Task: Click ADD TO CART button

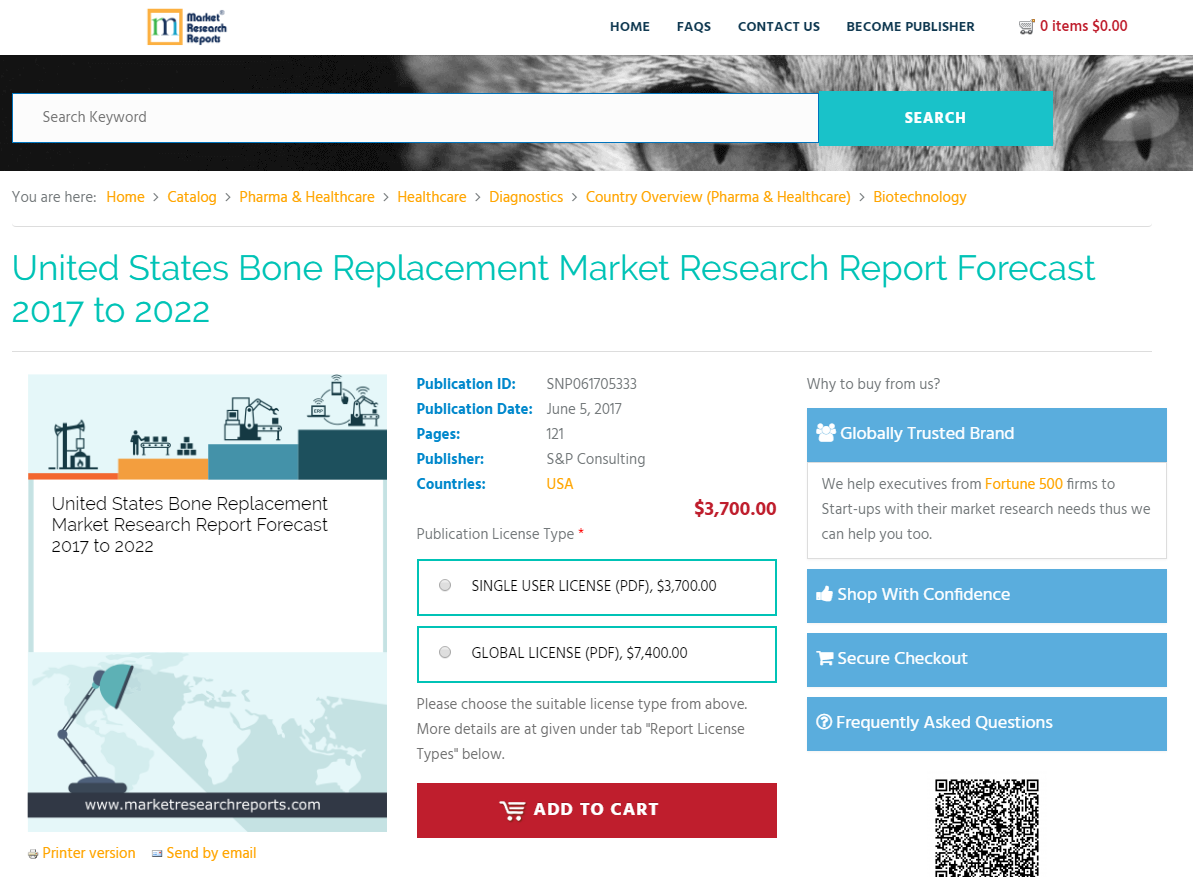Action: tap(596, 810)
